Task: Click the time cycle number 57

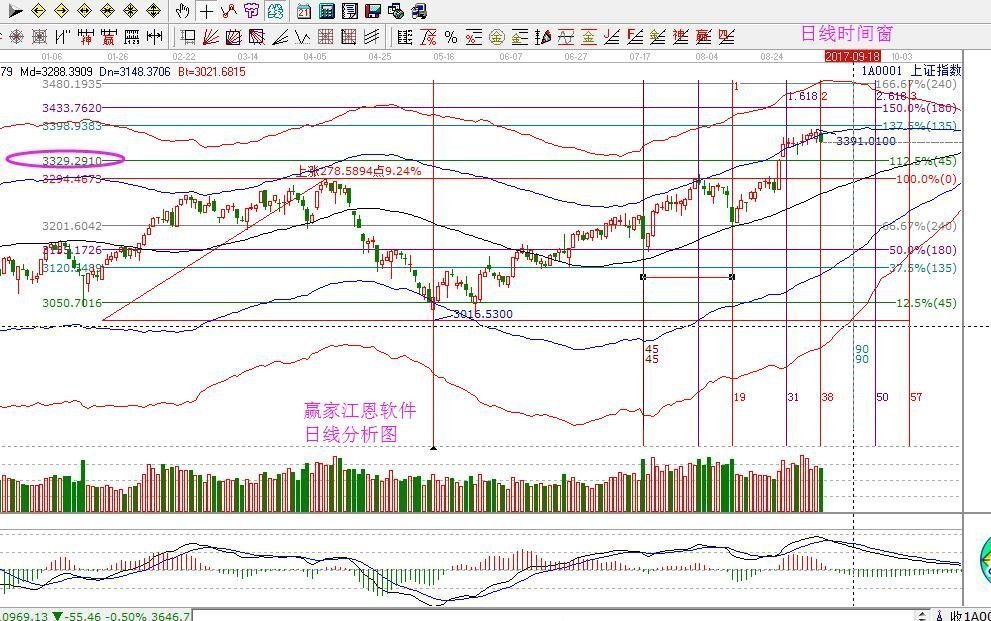Action: 916,397
